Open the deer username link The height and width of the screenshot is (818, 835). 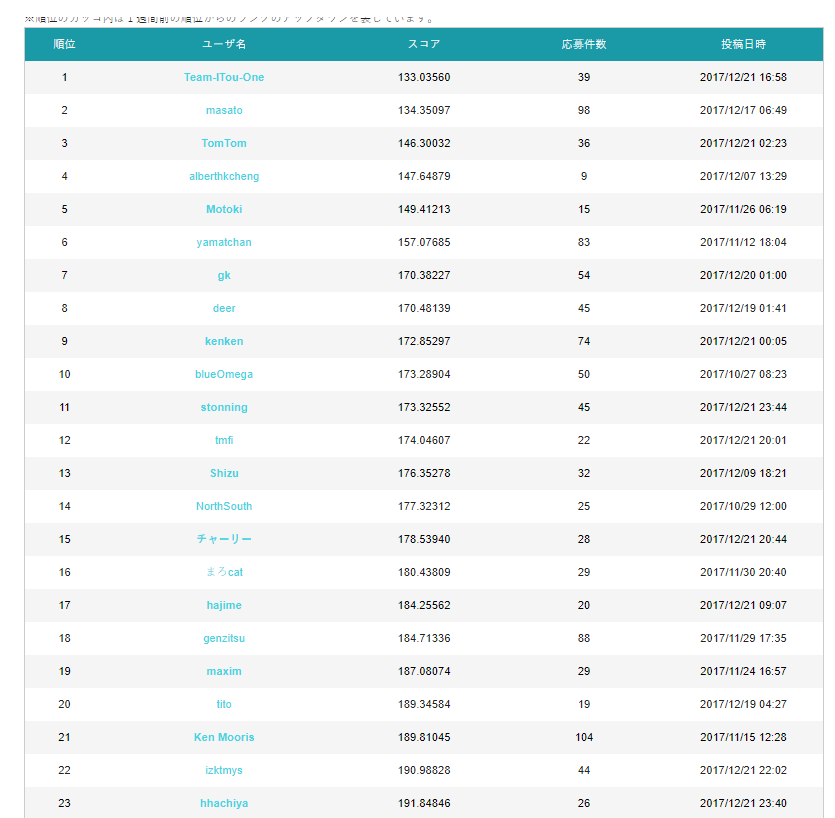coord(224,308)
